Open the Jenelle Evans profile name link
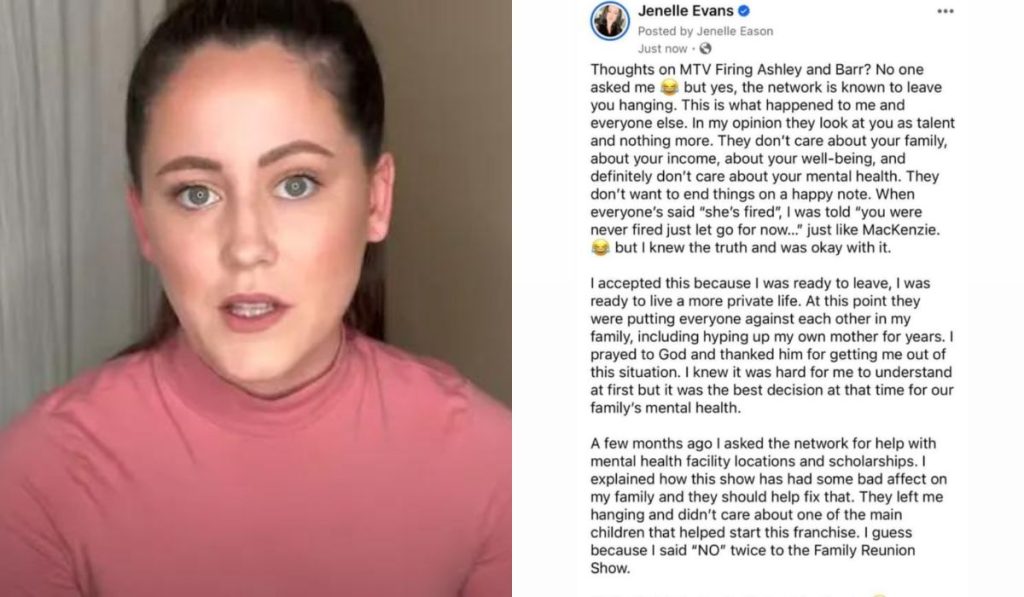Screen dimensions: 1024x597 click(686, 11)
